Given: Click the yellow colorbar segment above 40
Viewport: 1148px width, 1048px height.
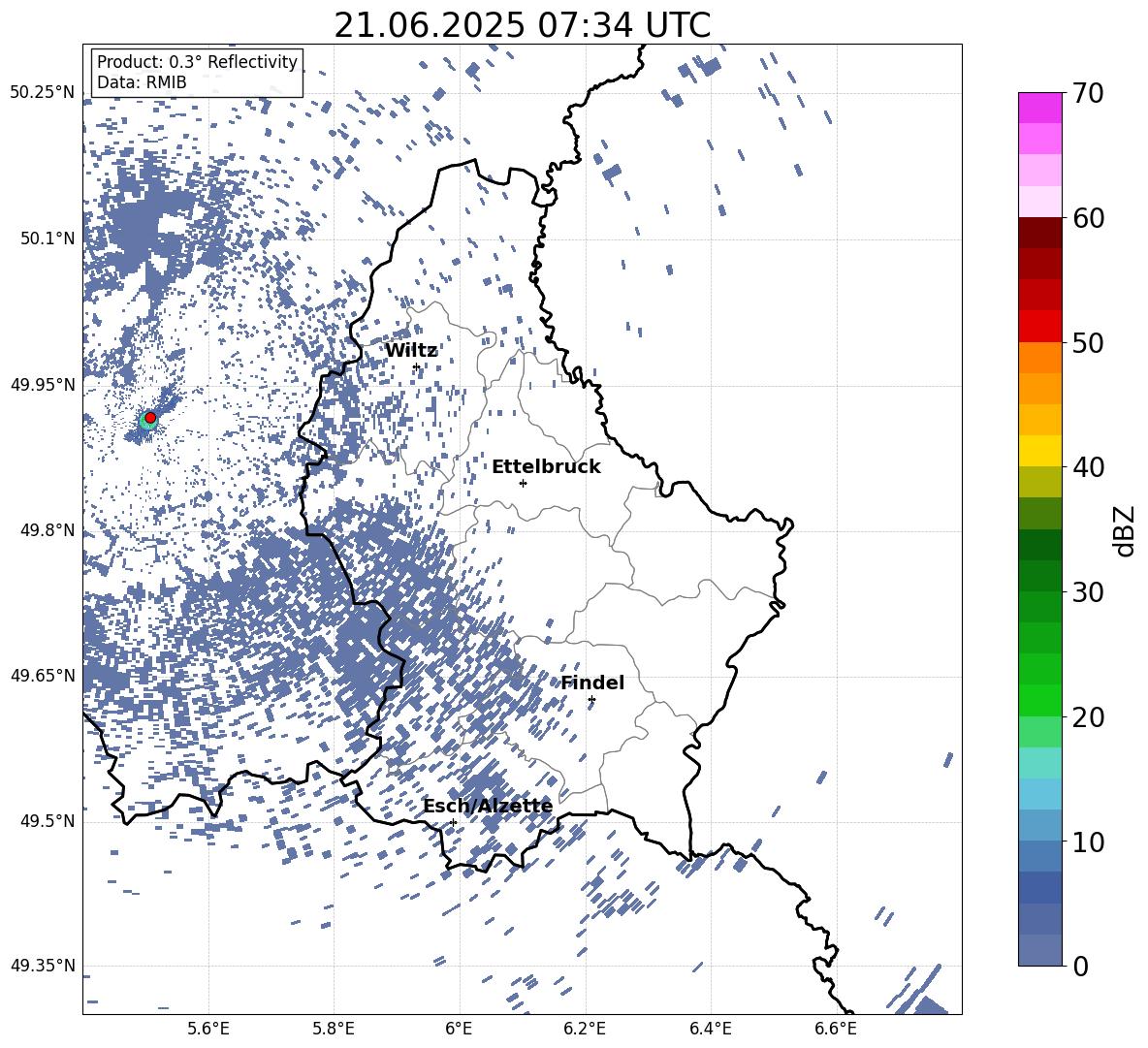Looking at the screenshot, I should point(1040,451).
